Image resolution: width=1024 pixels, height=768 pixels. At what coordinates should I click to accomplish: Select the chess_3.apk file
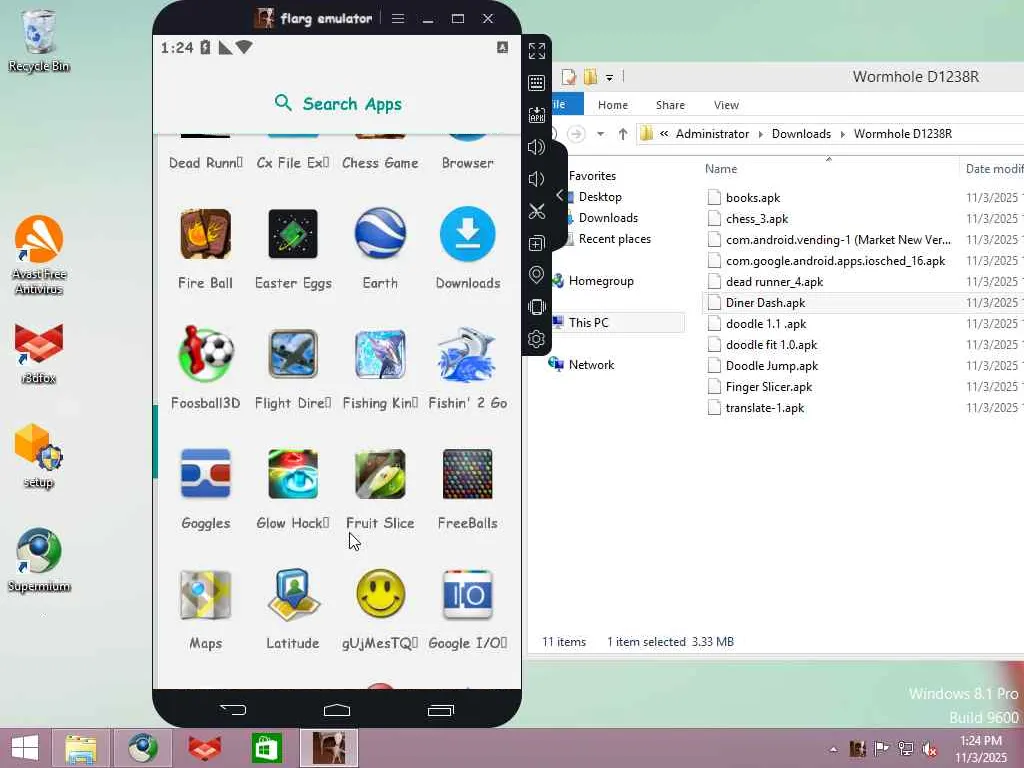[757, 219]
